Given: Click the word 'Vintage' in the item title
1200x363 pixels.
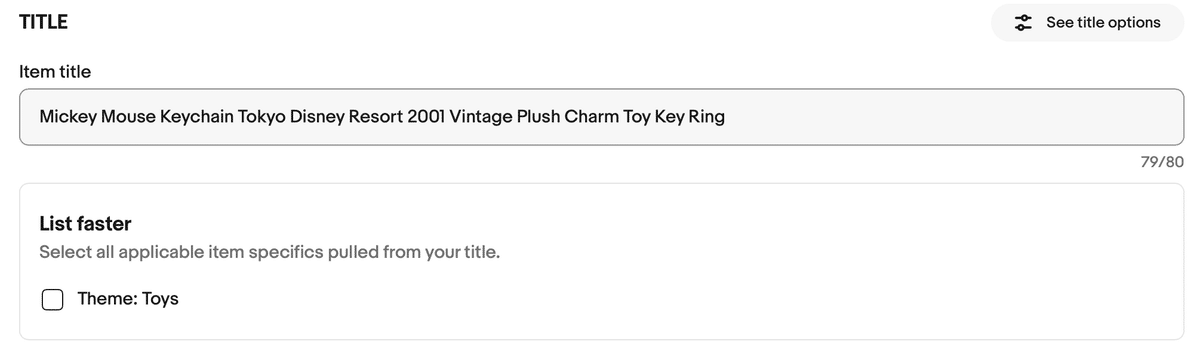Looking at the screenshot, I should pyautogui.click(x=481, y=117).
